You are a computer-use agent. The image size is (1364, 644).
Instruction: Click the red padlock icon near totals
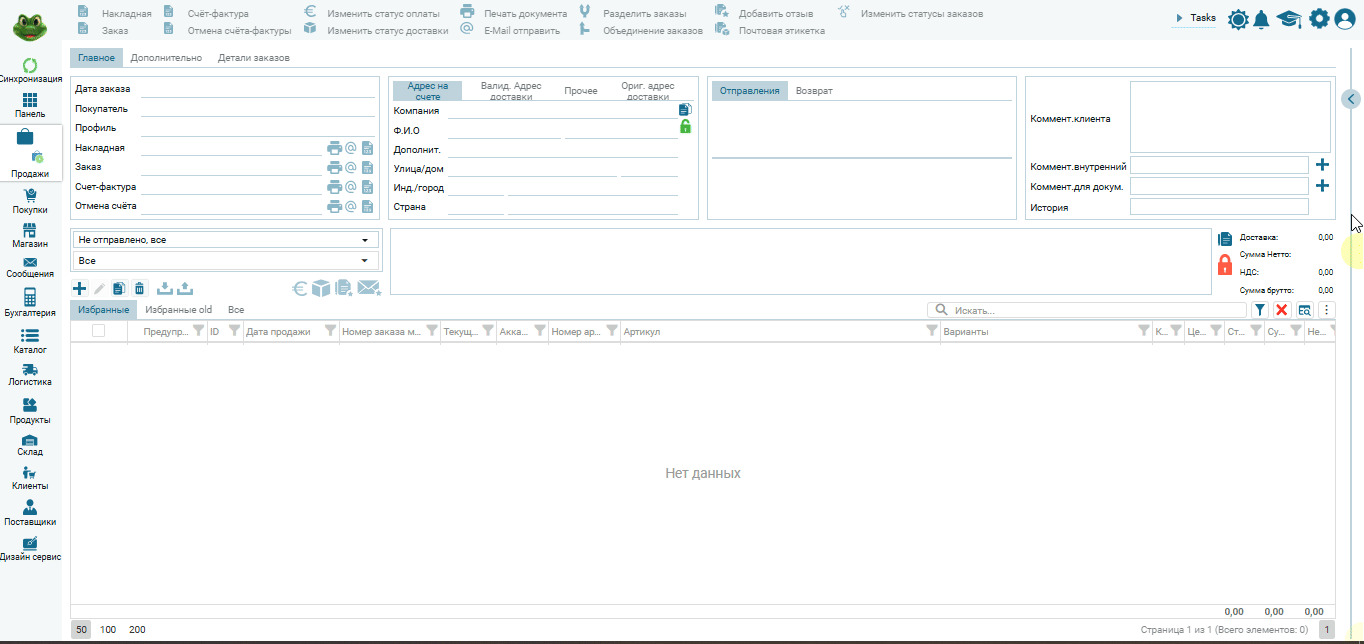click(x=1224, y=265)
